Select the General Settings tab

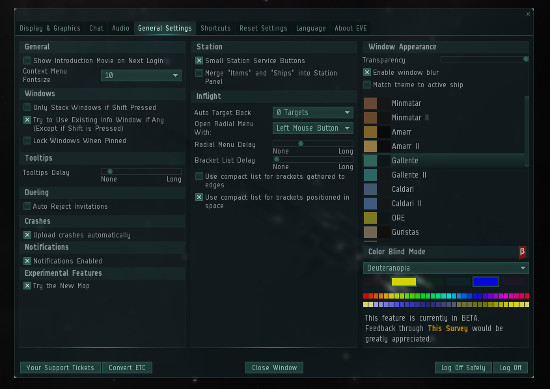point(165,28)
